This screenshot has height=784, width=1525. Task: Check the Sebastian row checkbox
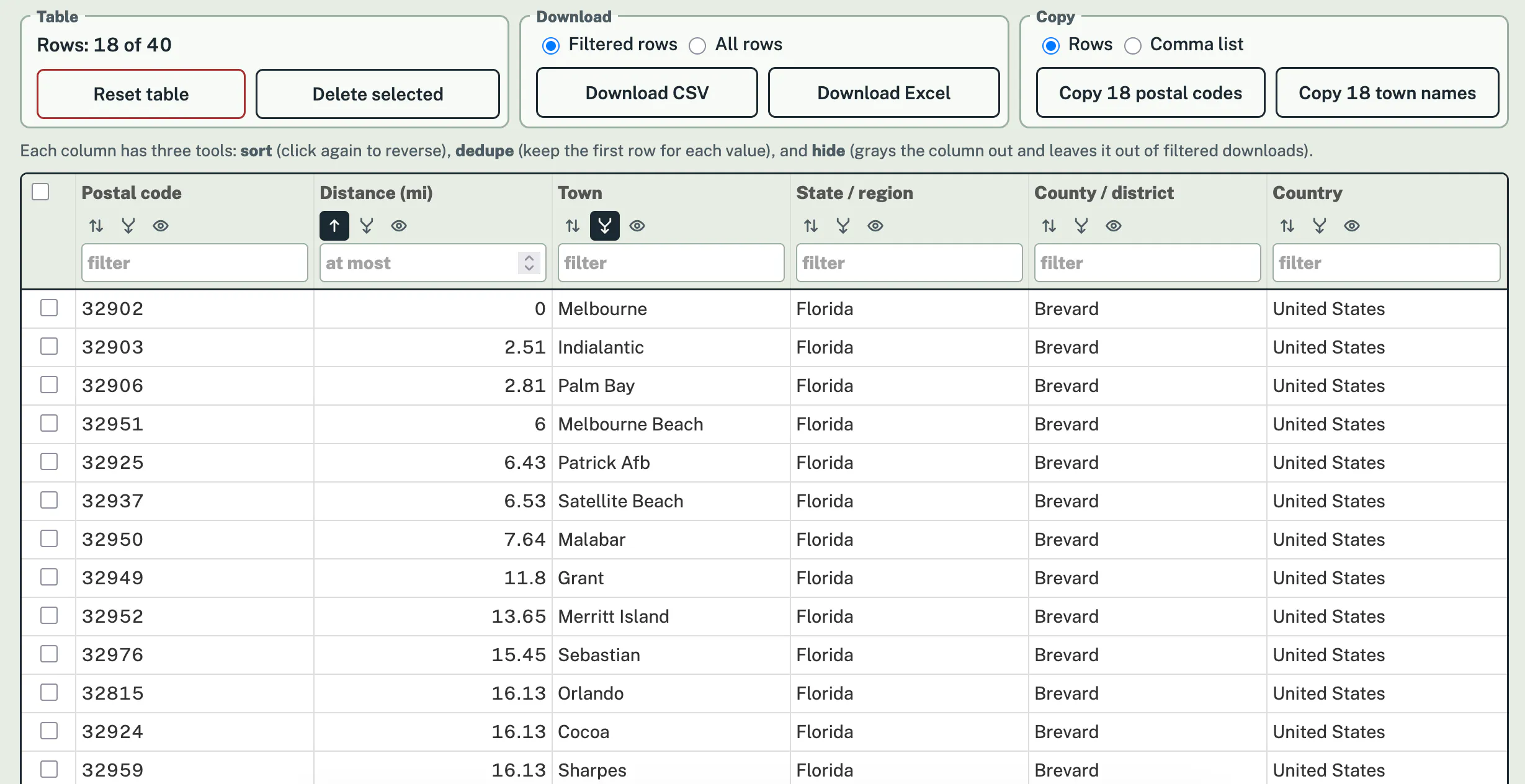click(49, 654)
